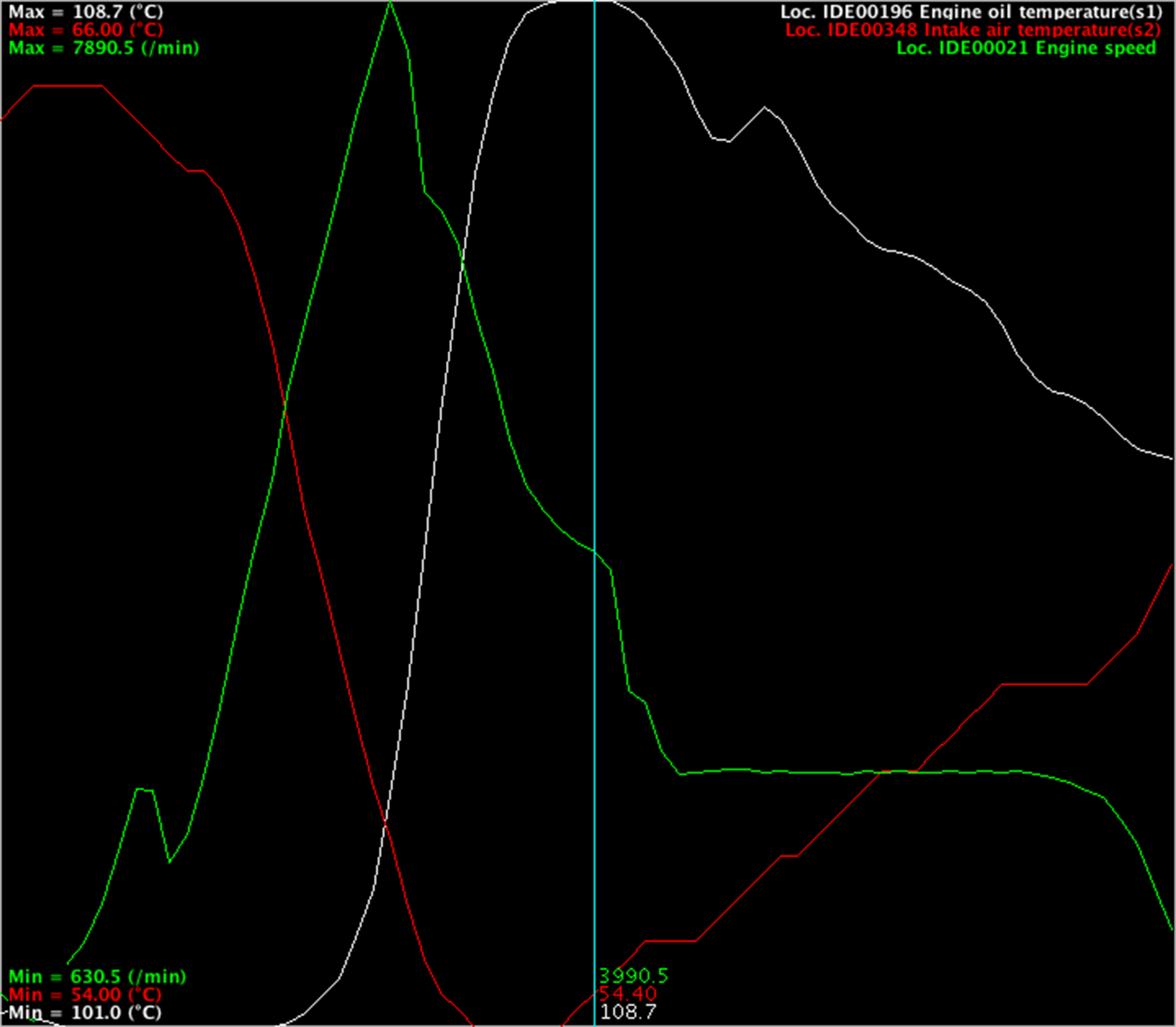This screenshot has width=1176, height=1027.
Task: Click the 'Max = 108.7 (°C)' text
Action: 86,12
